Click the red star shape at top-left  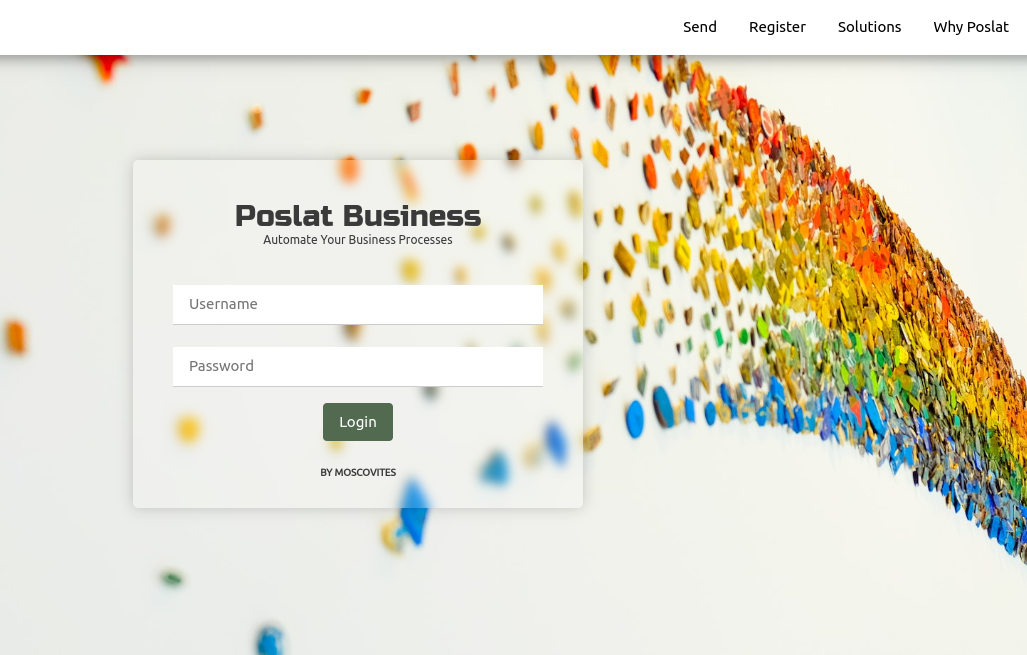[109, 67]
